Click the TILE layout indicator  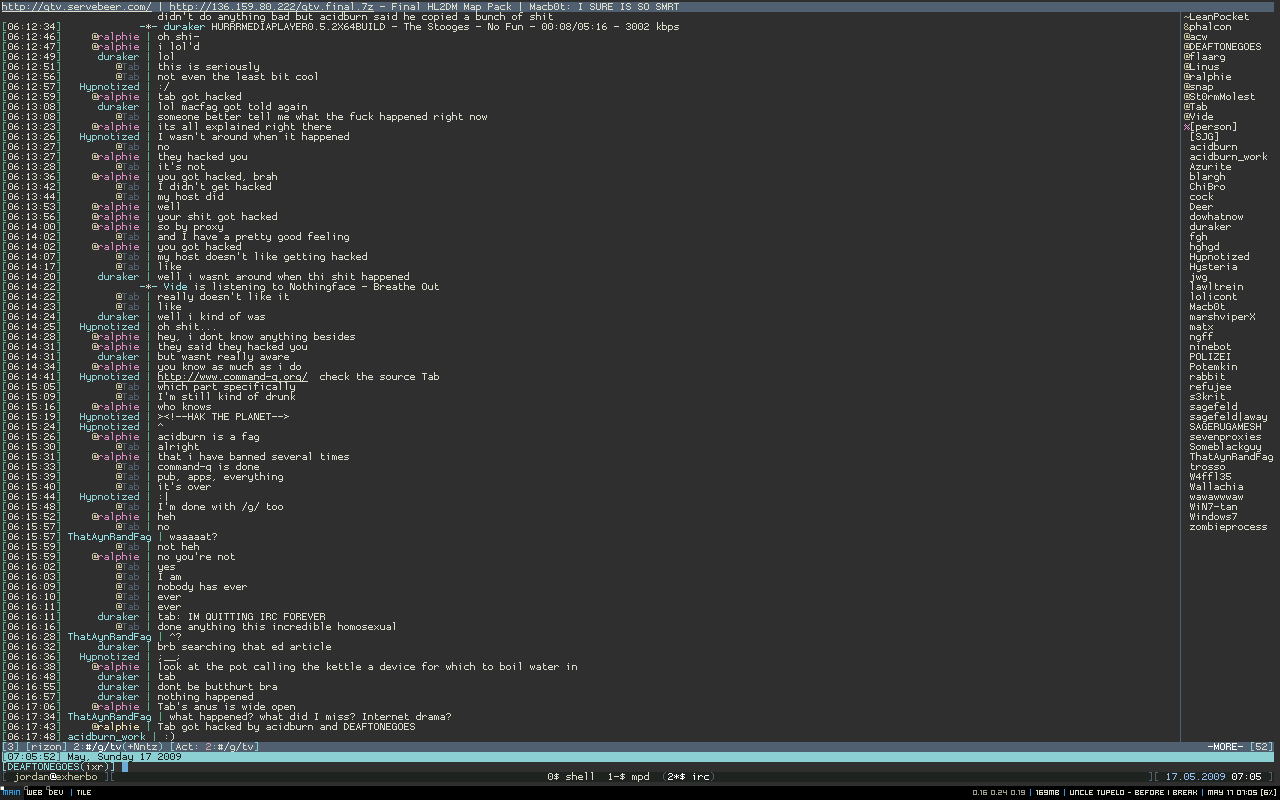pyautogui.click(x=83, y=792)
